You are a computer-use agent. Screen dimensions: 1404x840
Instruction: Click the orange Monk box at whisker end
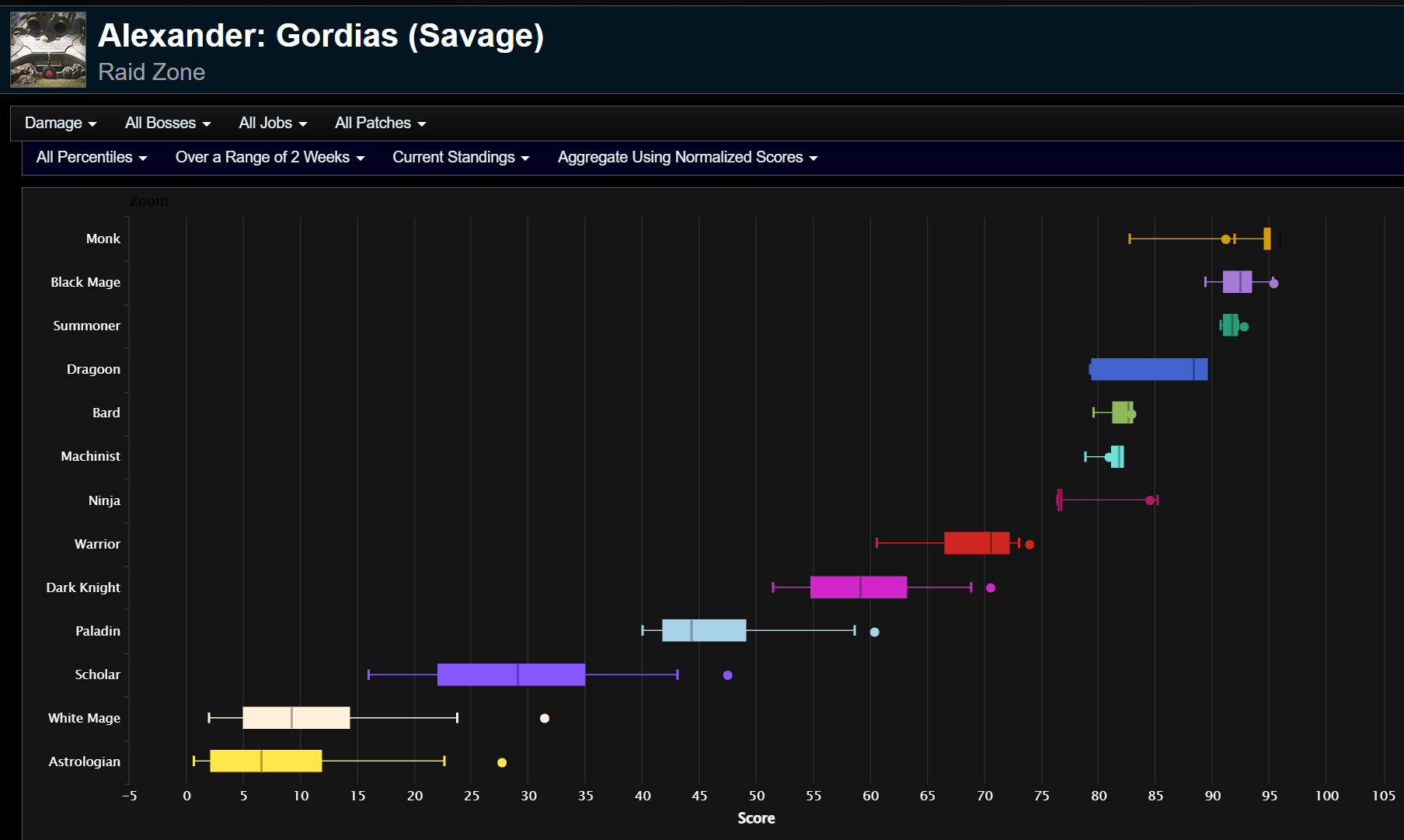1267,239
